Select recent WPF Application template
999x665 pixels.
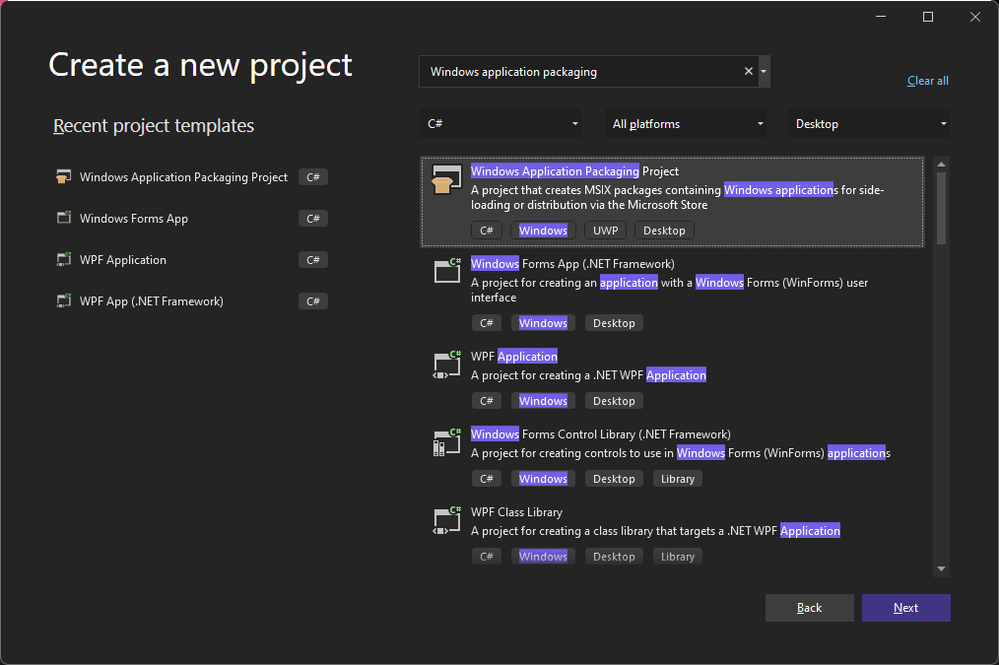pyautogui.click(x=123, y=260)
